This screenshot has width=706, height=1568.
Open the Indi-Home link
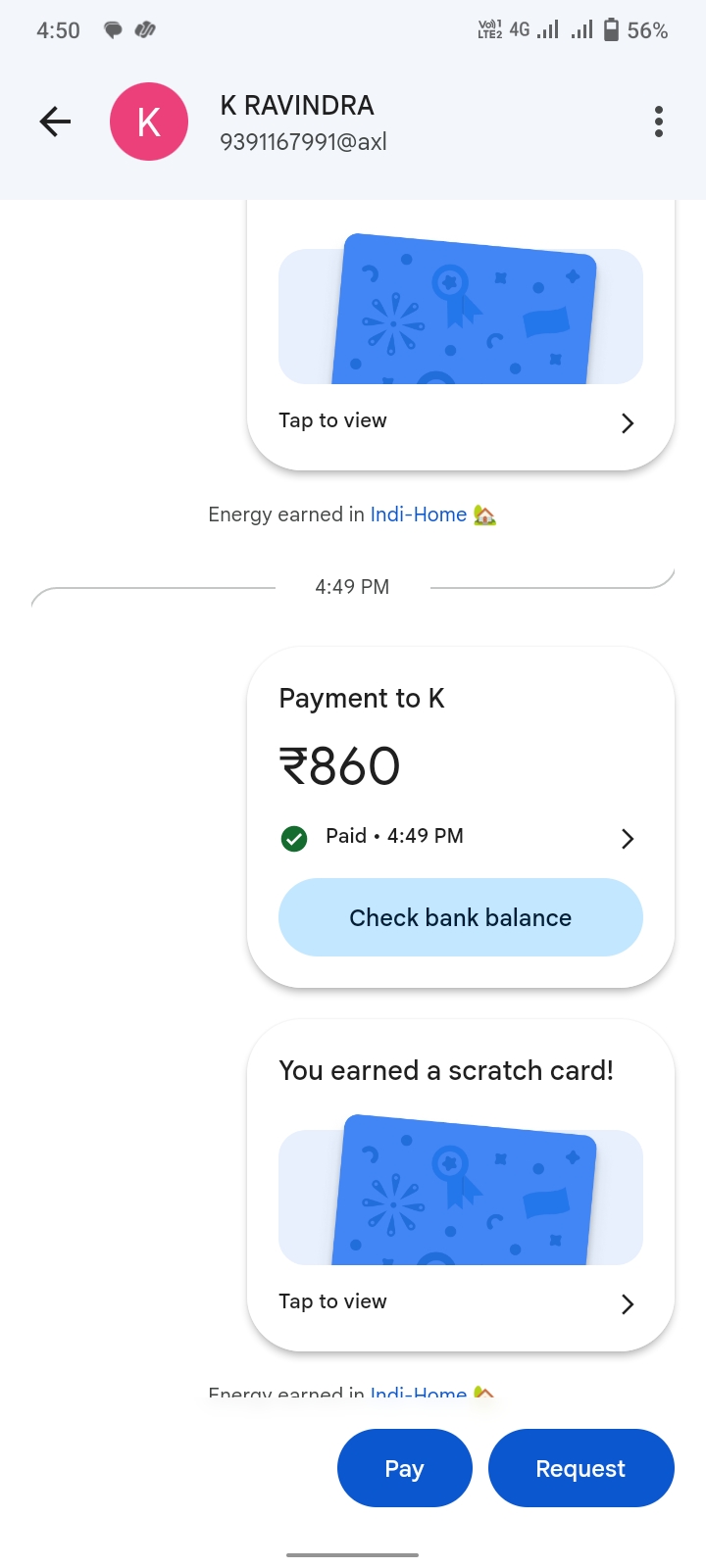419,514
